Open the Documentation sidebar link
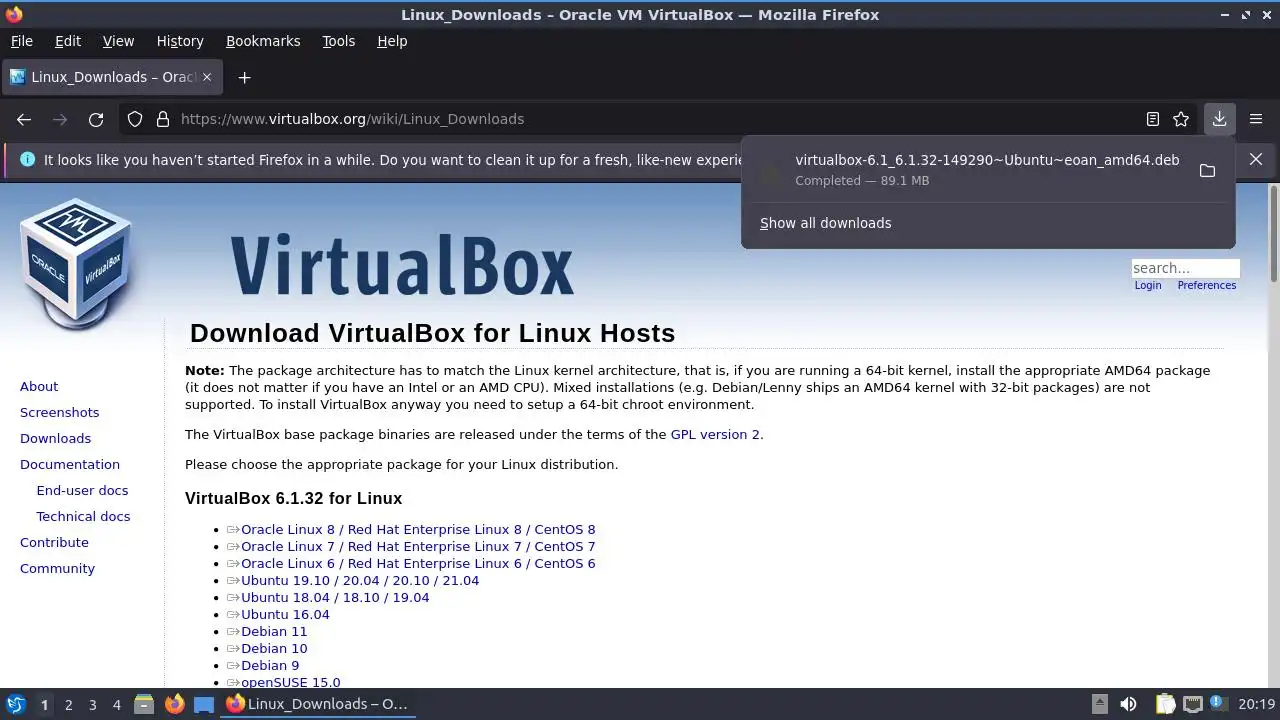Viewport: 1280px width, 720px height. [x=70, y=464]
